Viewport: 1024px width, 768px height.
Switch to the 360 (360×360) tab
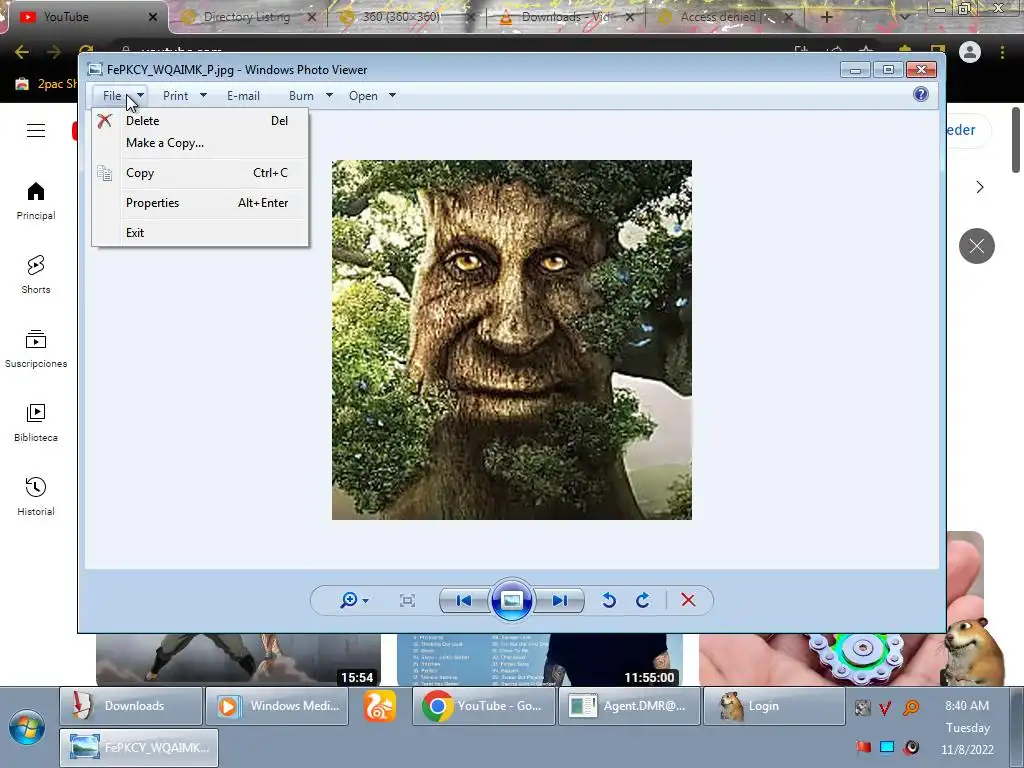tap(401, 17)
